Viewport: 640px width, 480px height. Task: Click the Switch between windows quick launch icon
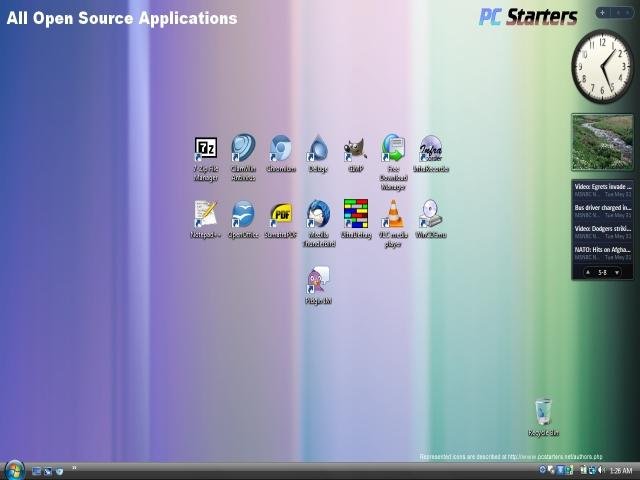point(48,471)
